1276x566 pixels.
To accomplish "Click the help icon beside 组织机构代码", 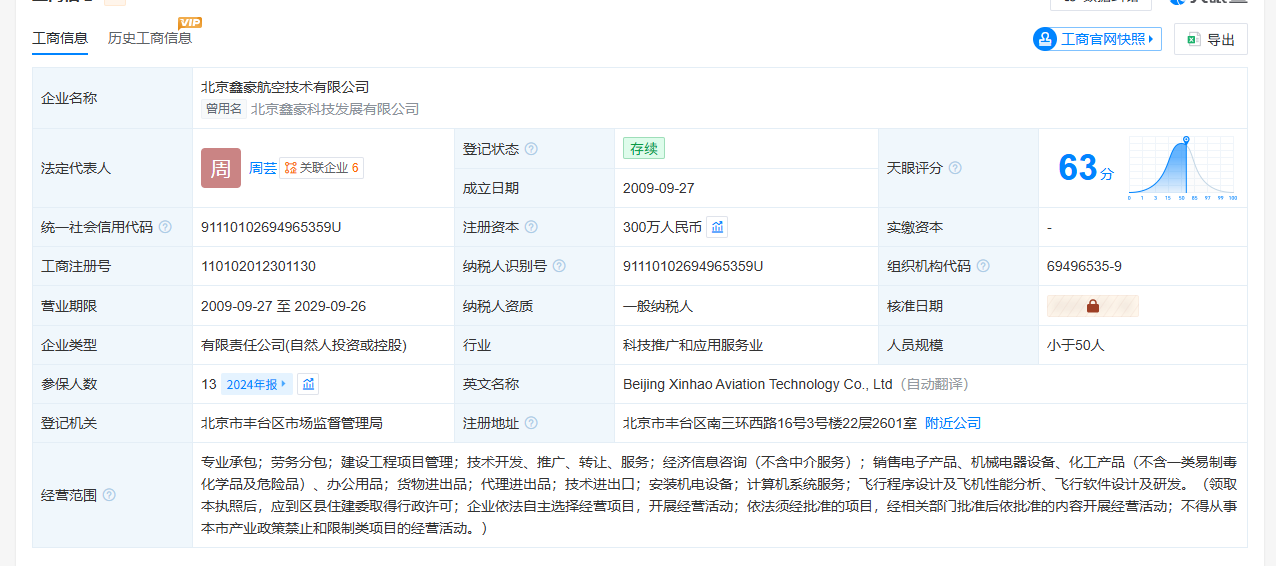I will pyautogui.click(x=983, y=266).
